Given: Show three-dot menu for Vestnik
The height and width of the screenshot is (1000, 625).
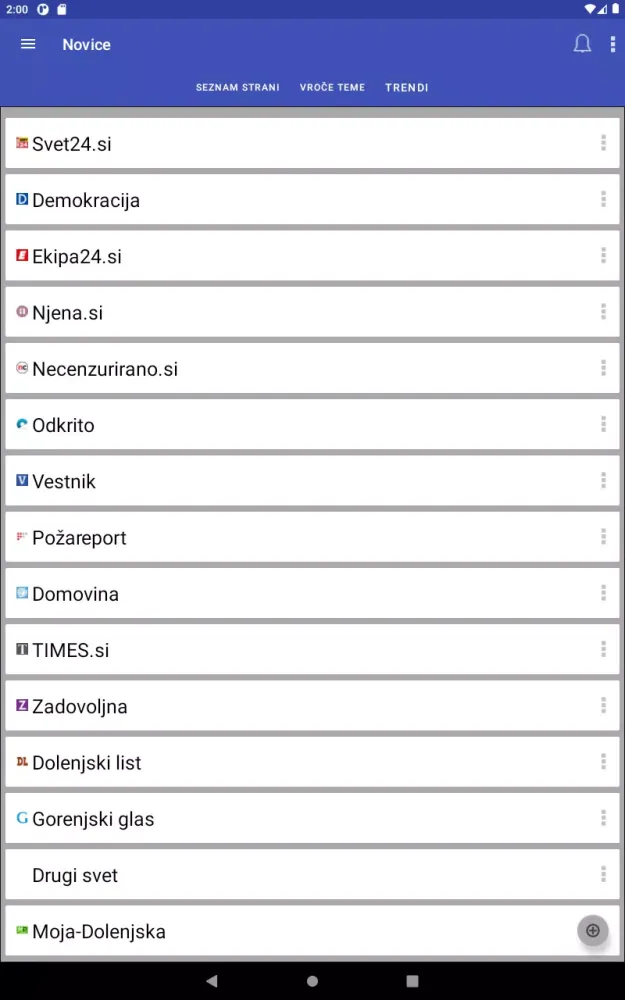Looking at the screenshot, I should tap(603, 481).
